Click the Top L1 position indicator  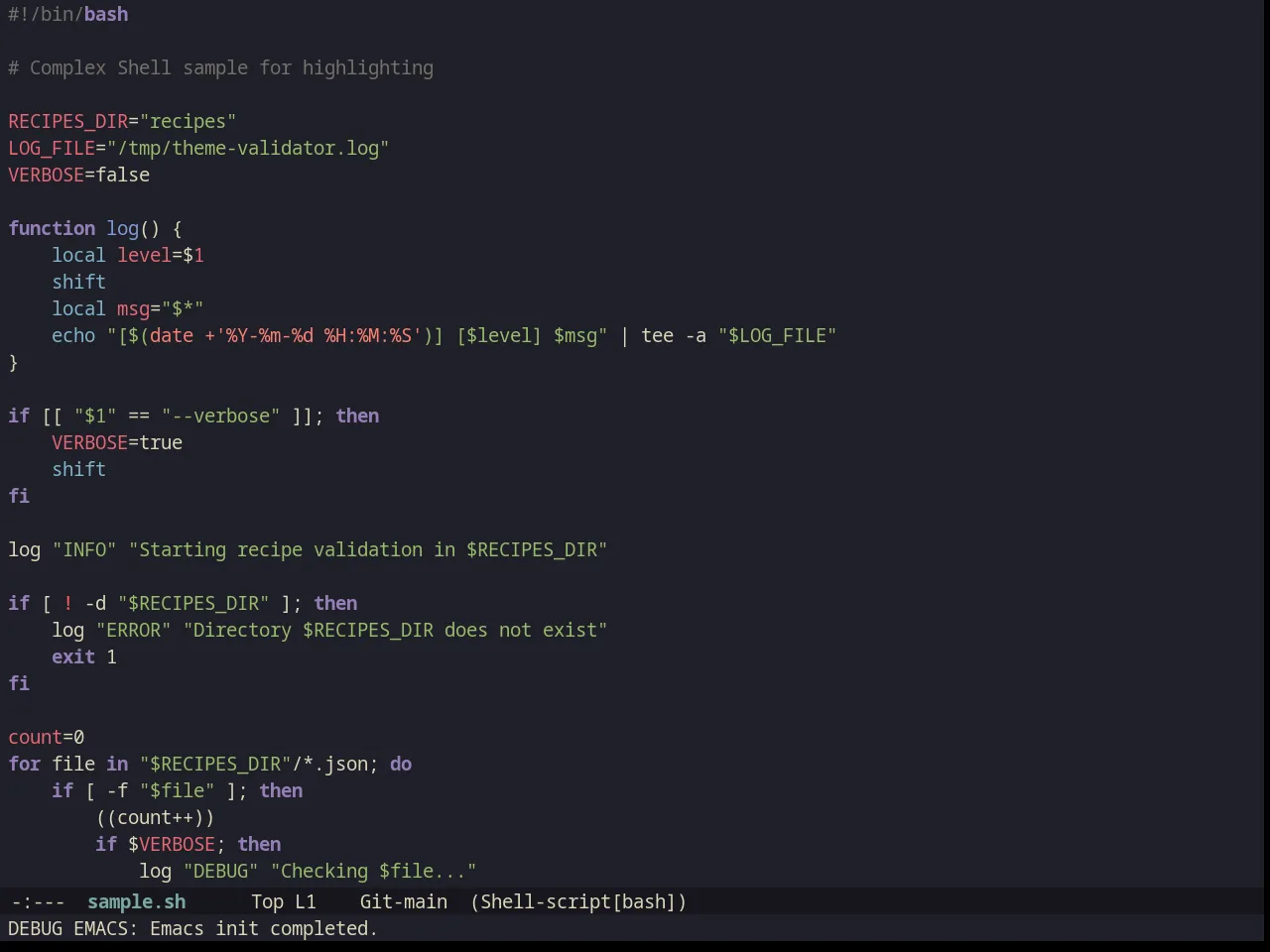[283, 901]
